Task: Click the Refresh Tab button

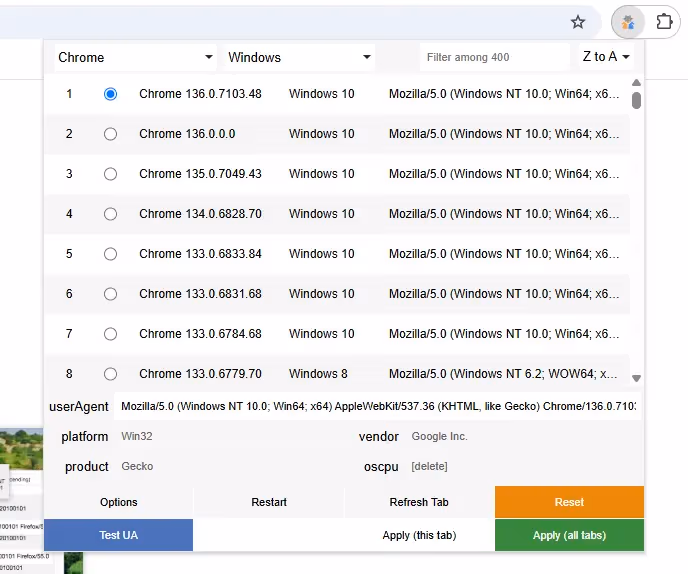Action: [419, 502]
